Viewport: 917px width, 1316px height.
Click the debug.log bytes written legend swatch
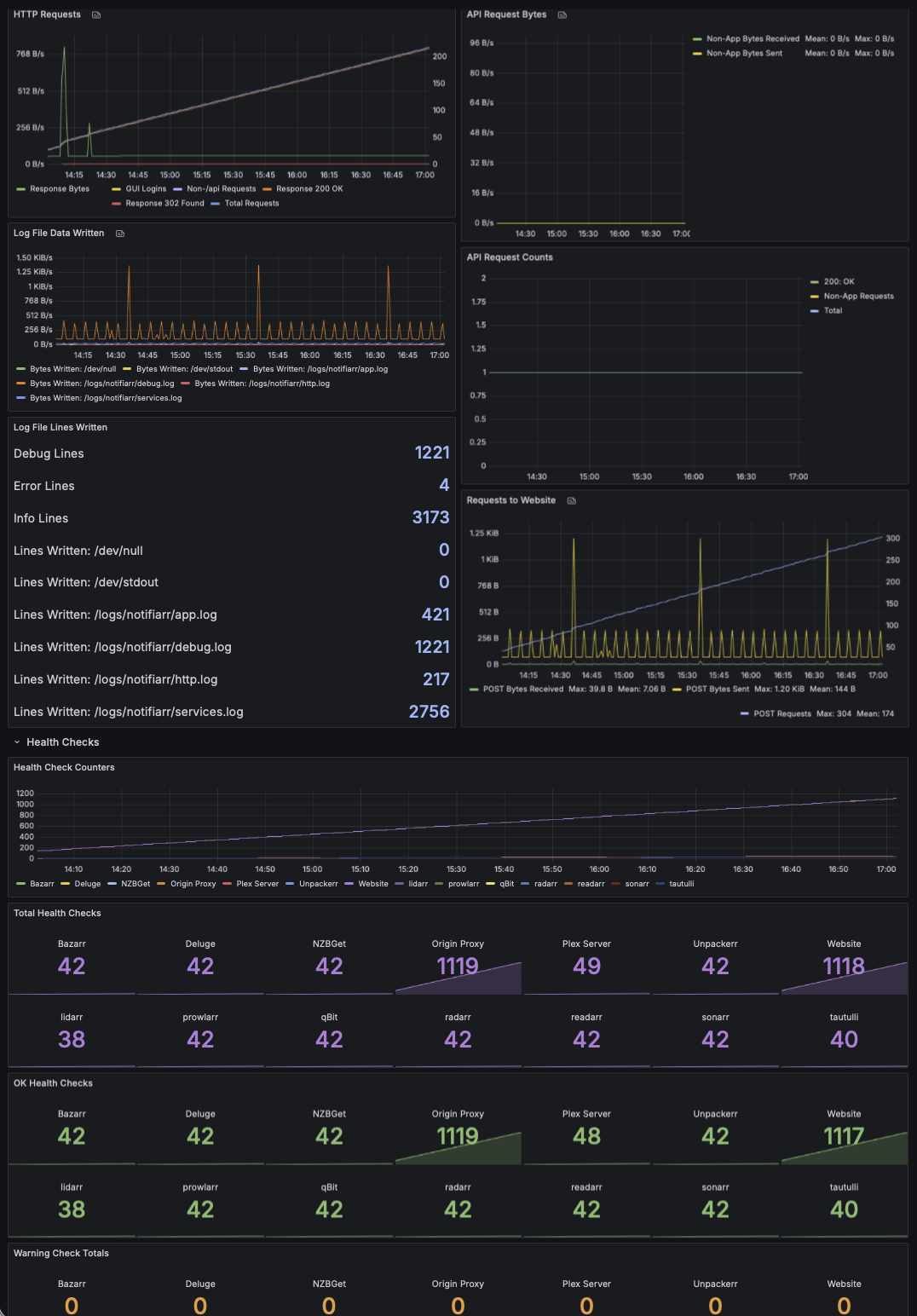(21, 384)
